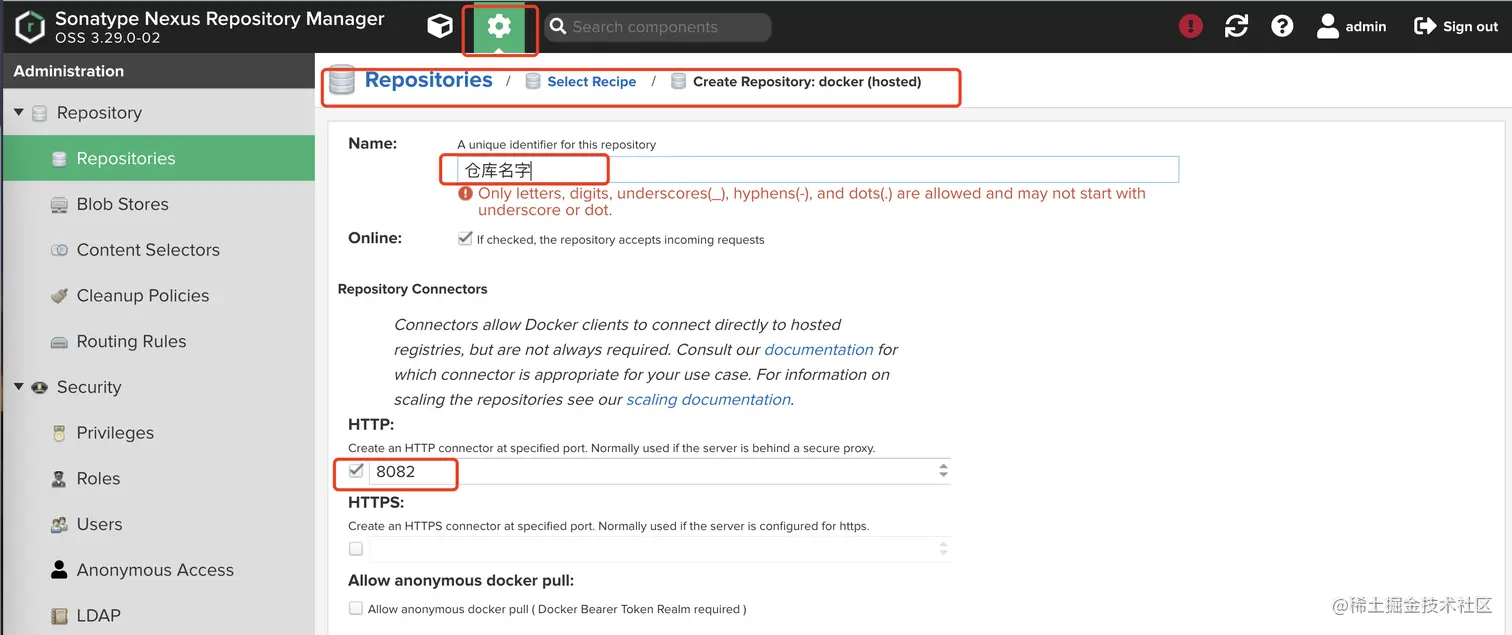
Task: Enable Allow anonymous docker pull checkbox
Action: point(356,608)
